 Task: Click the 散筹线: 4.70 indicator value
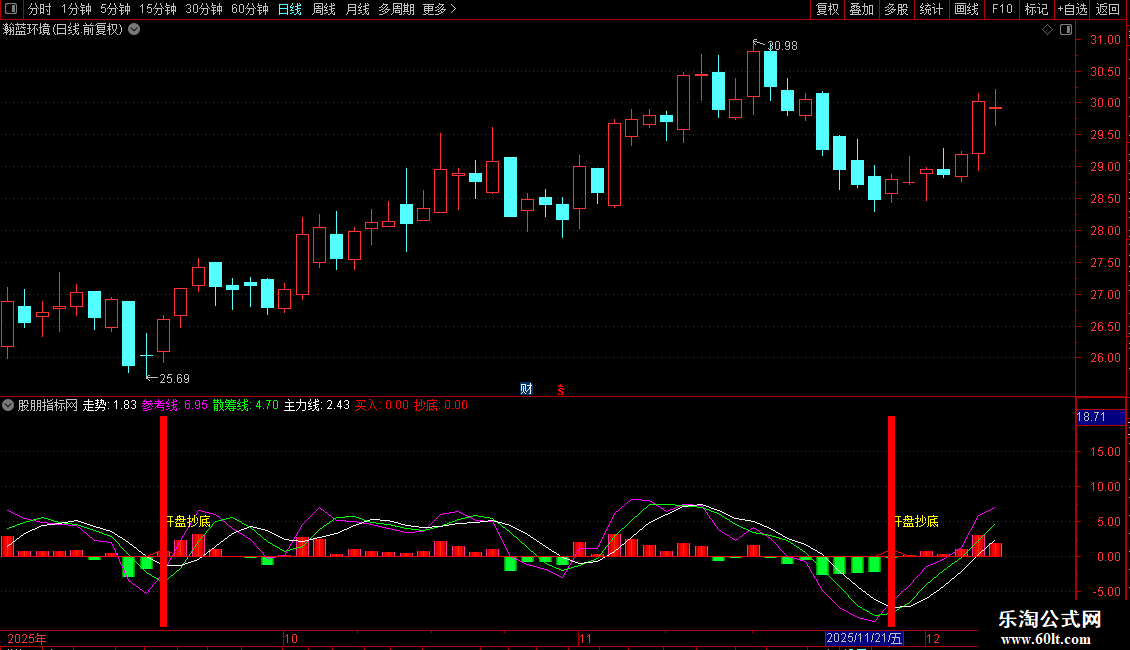point(245,406)
